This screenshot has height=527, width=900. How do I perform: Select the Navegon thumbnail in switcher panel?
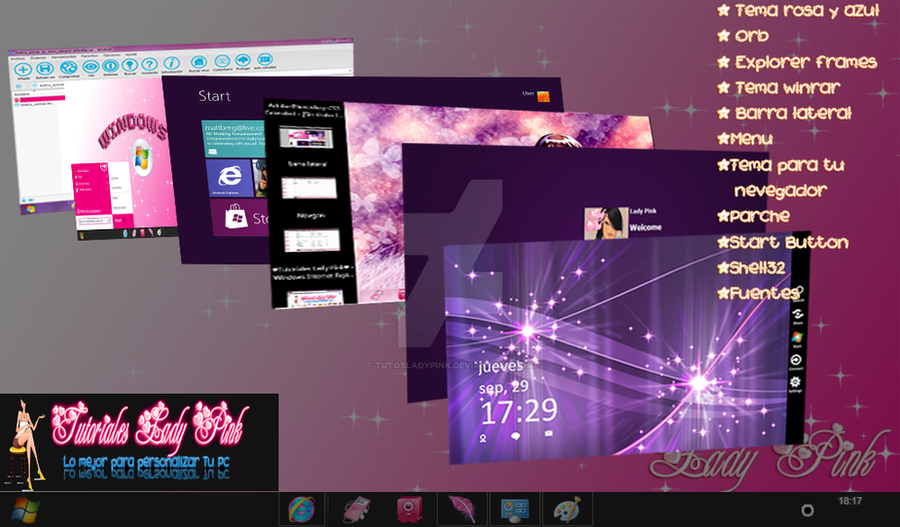(x=311, y=240)
